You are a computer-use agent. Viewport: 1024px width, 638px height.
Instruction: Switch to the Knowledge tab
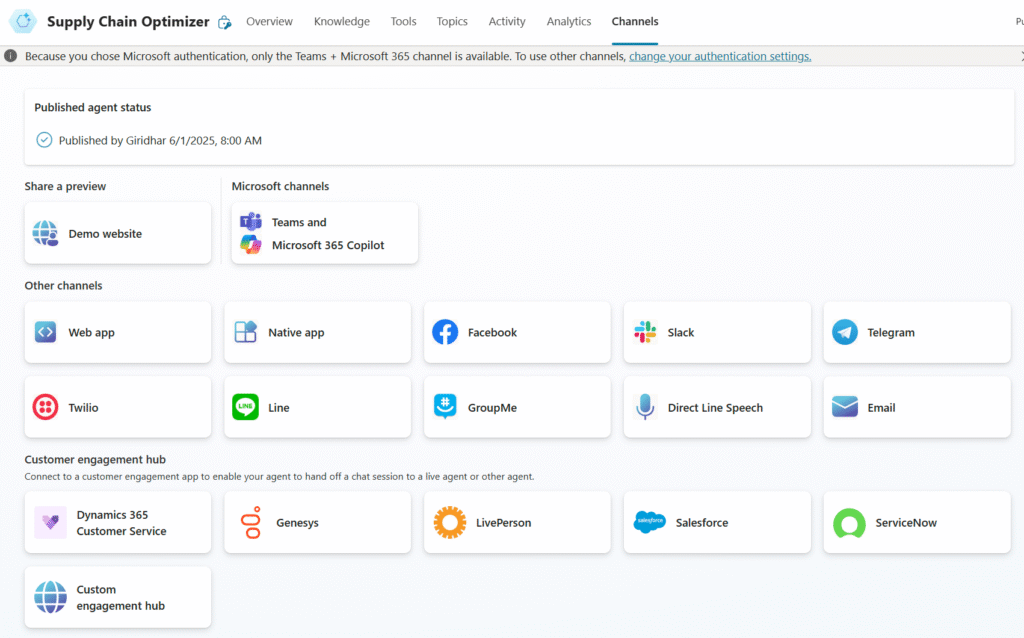coord(342,22)
